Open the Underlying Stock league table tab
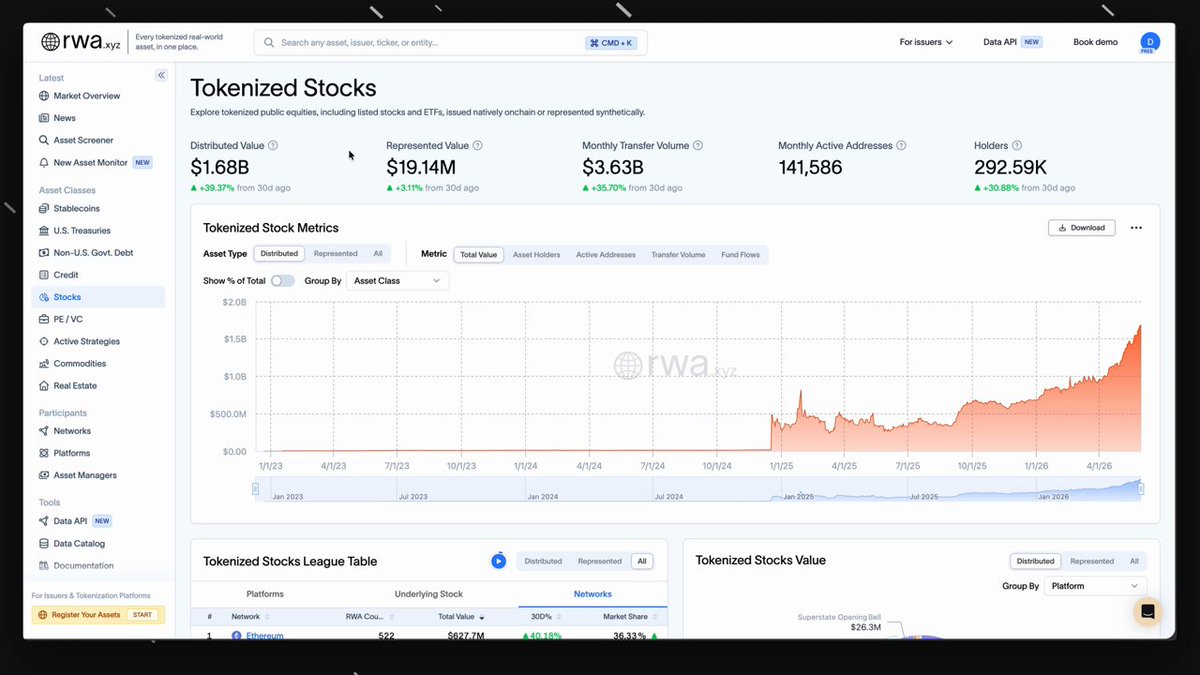 (429, 594)
